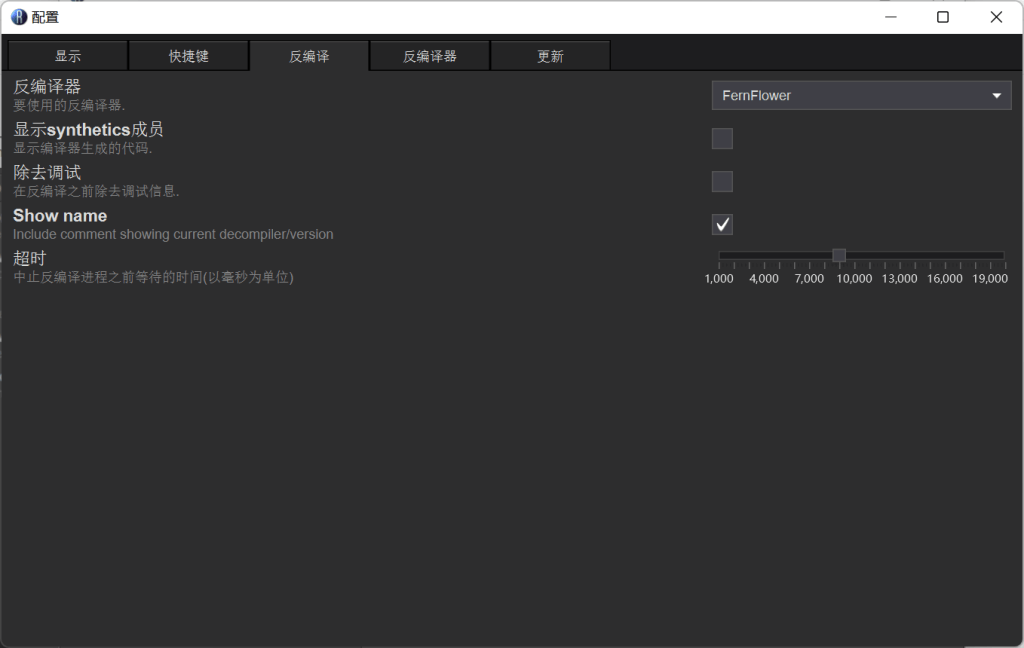This screenshot has height=648, width=1024.
Task: Click the dropdown arrow on the decompiler selector
Action: 996,95
